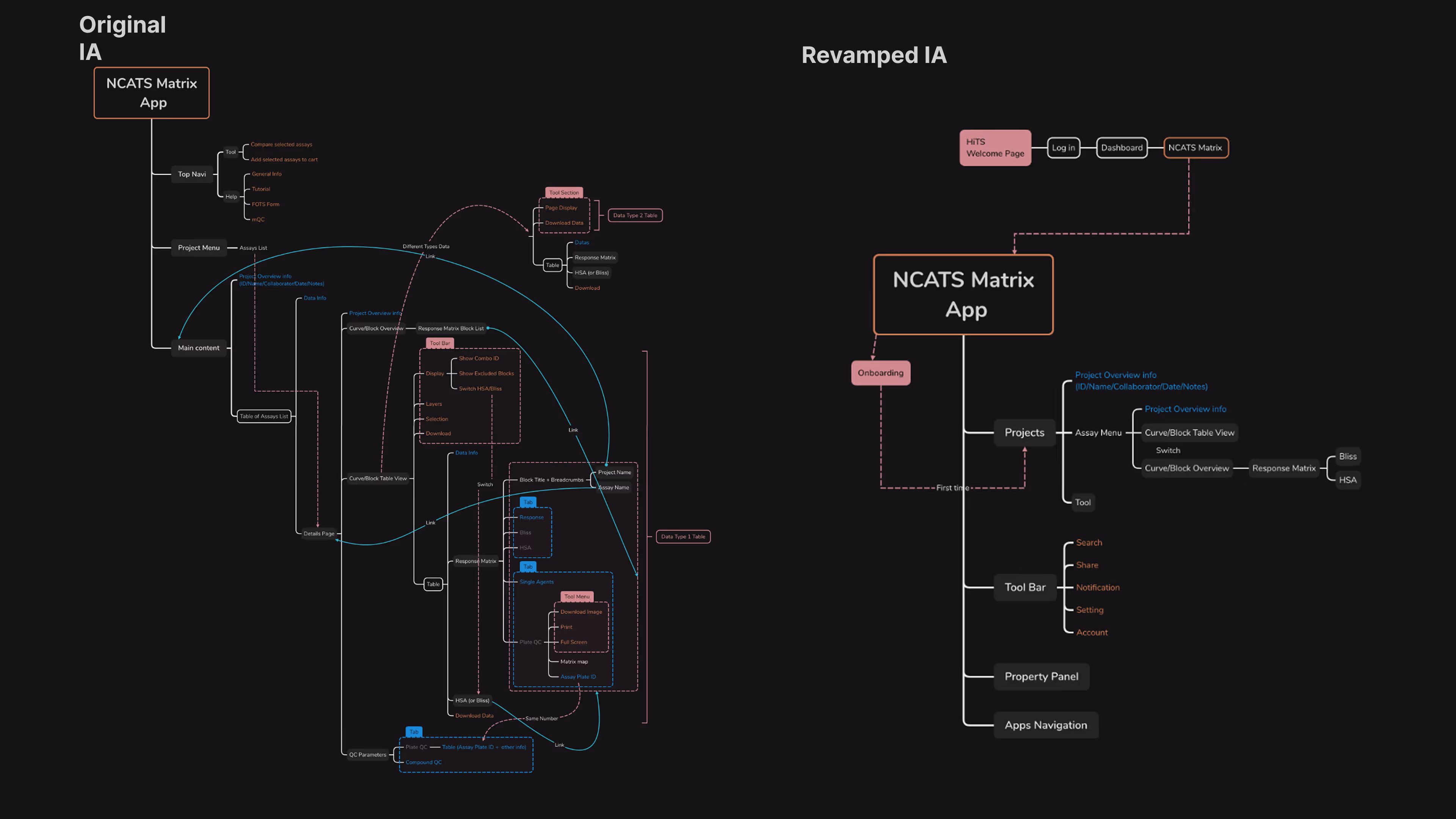Select the FOTS Form item
1456x819 pixels.
coord(265,205)
